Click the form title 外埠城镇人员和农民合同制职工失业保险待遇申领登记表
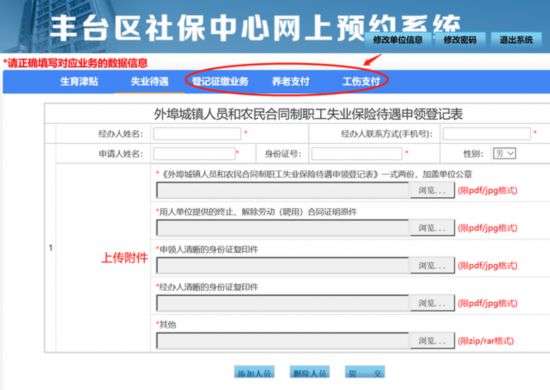550x390 pixels. point(308,114)
